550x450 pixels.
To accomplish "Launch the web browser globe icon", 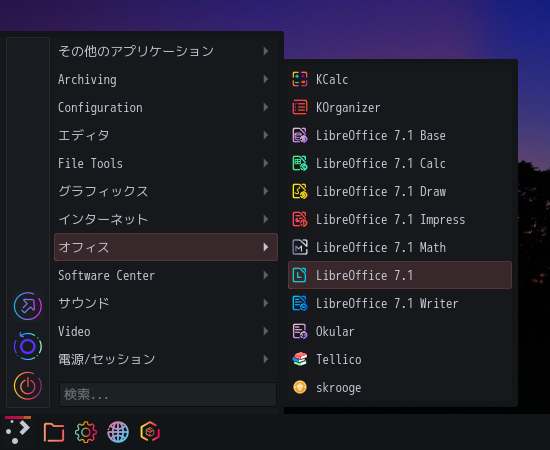I will click(x=118, y=432).
